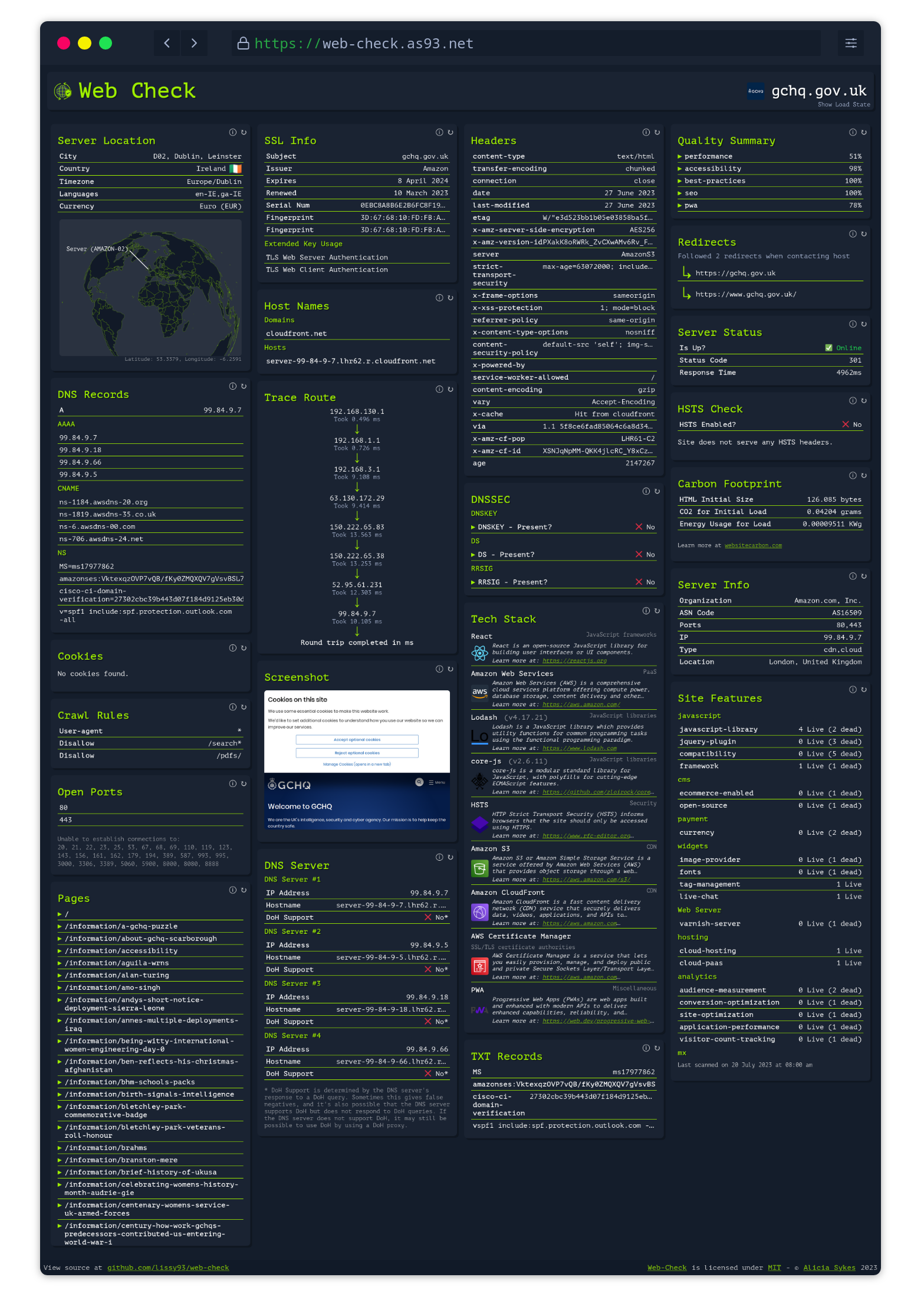Expand the /information/alan-turing page entry

[117, 975]
